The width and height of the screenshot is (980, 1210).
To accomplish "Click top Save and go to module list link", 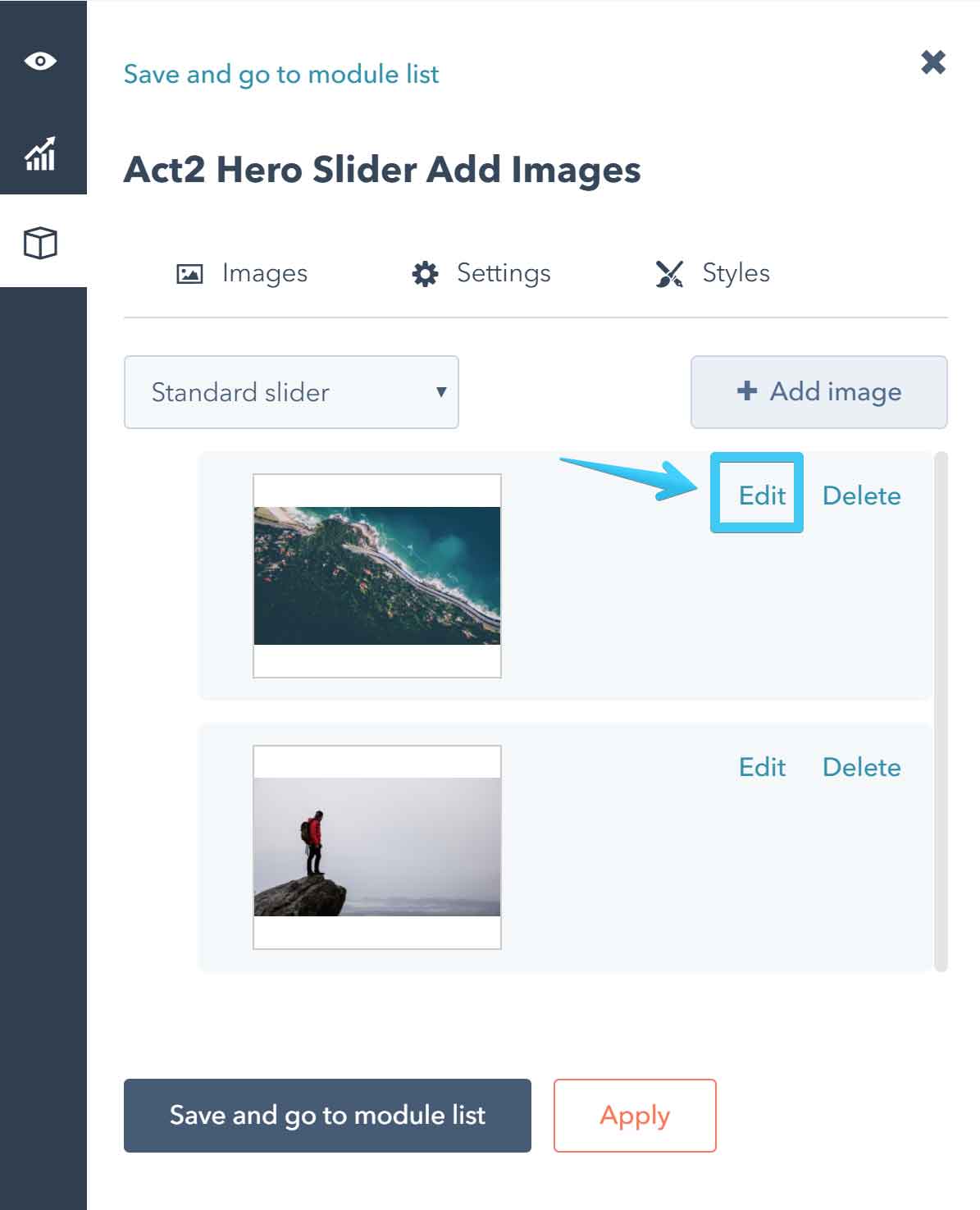I will pos(281,75).
